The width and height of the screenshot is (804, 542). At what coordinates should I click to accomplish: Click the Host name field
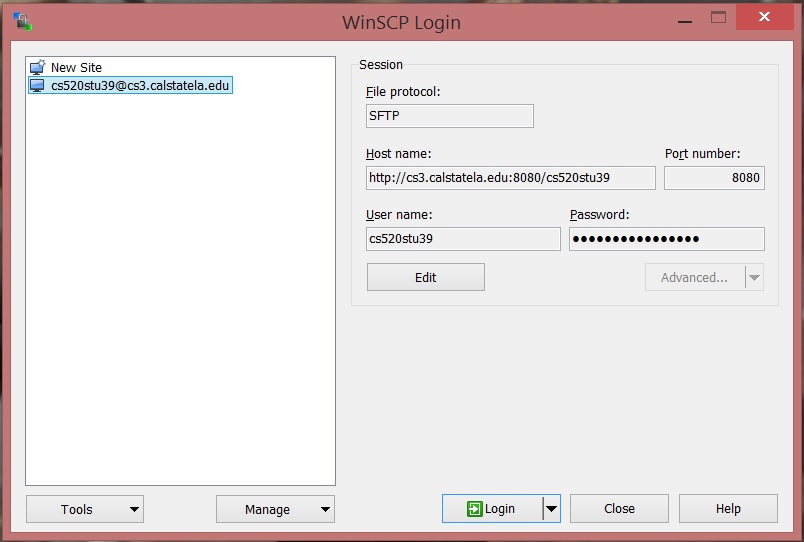510,178
